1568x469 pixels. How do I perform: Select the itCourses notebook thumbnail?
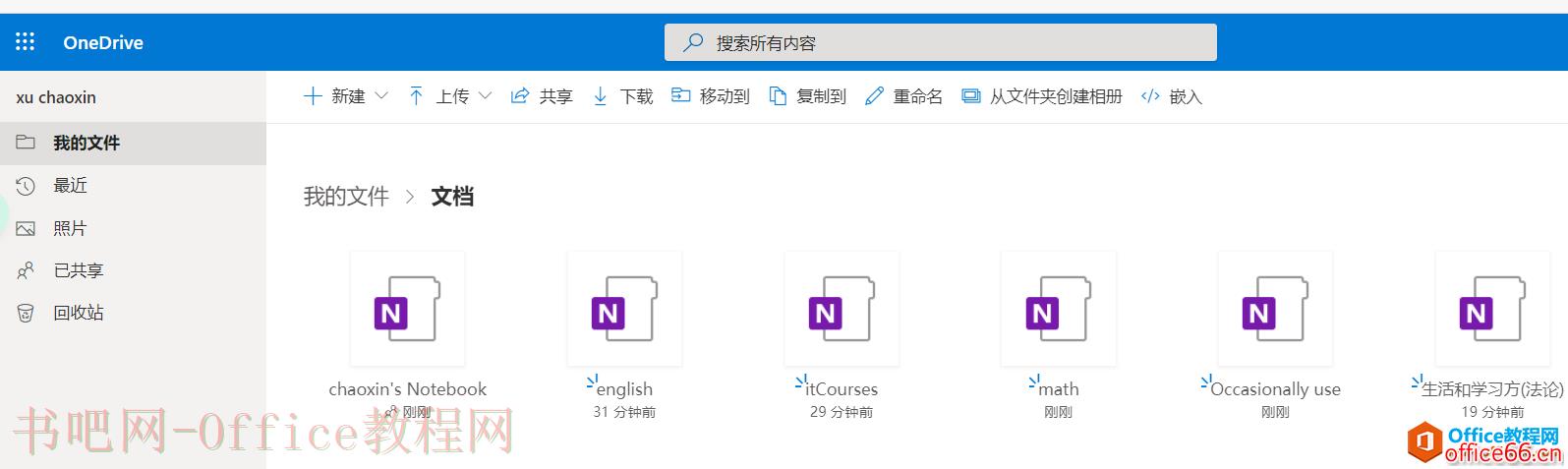842,309
